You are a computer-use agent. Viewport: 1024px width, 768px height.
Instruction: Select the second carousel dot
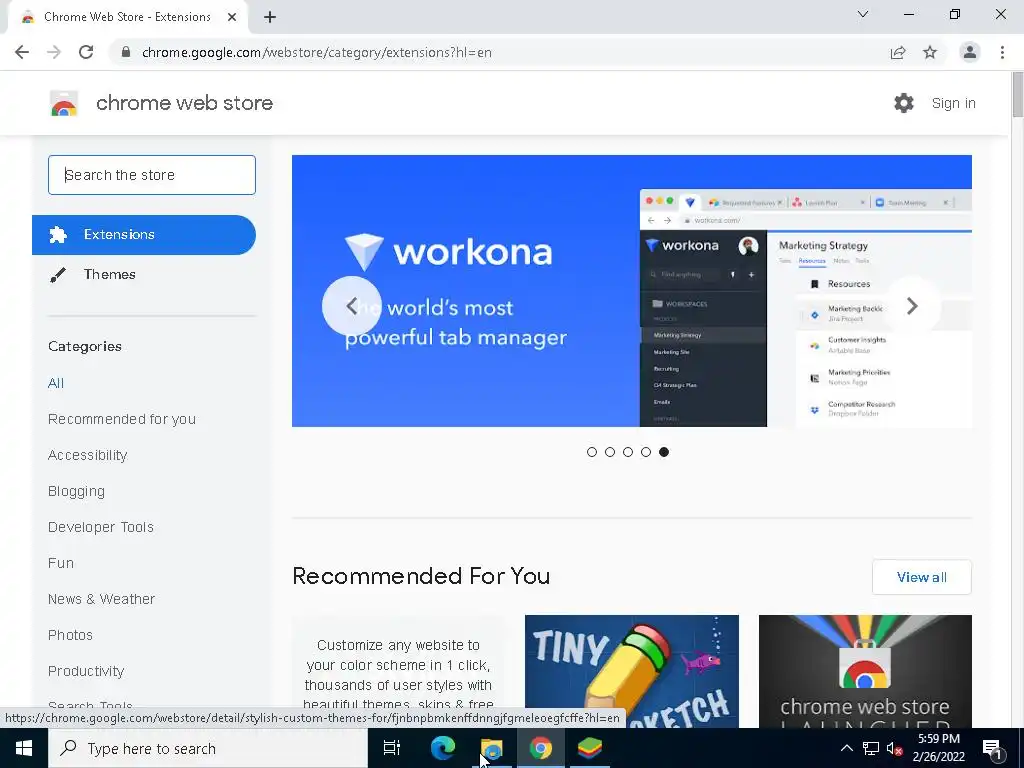click(x=610, y=452)
